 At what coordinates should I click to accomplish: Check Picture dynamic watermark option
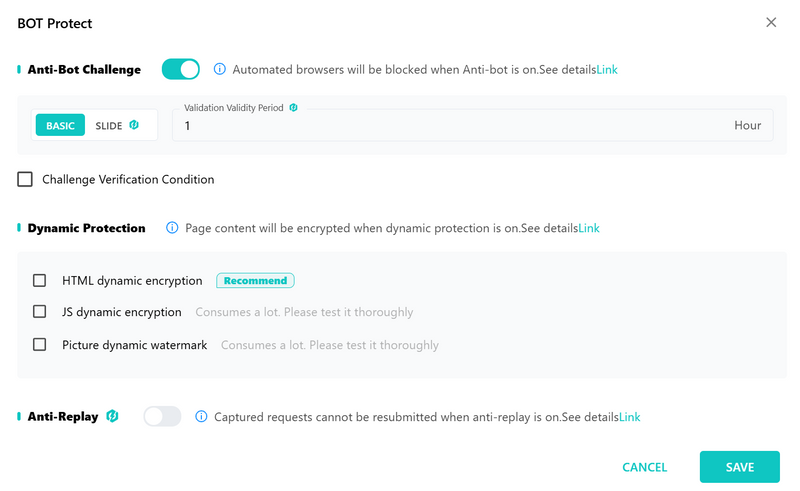39,345
